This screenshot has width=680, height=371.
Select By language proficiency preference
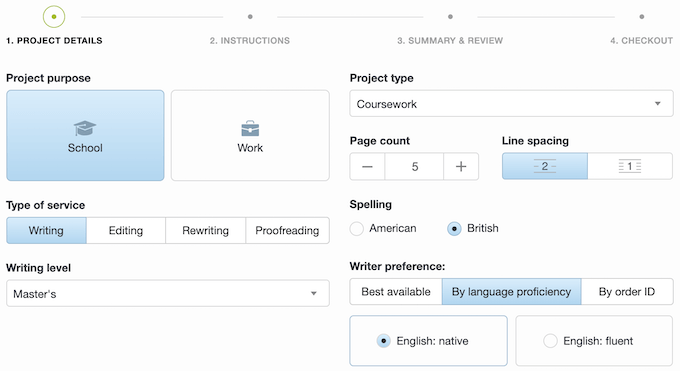511,292
